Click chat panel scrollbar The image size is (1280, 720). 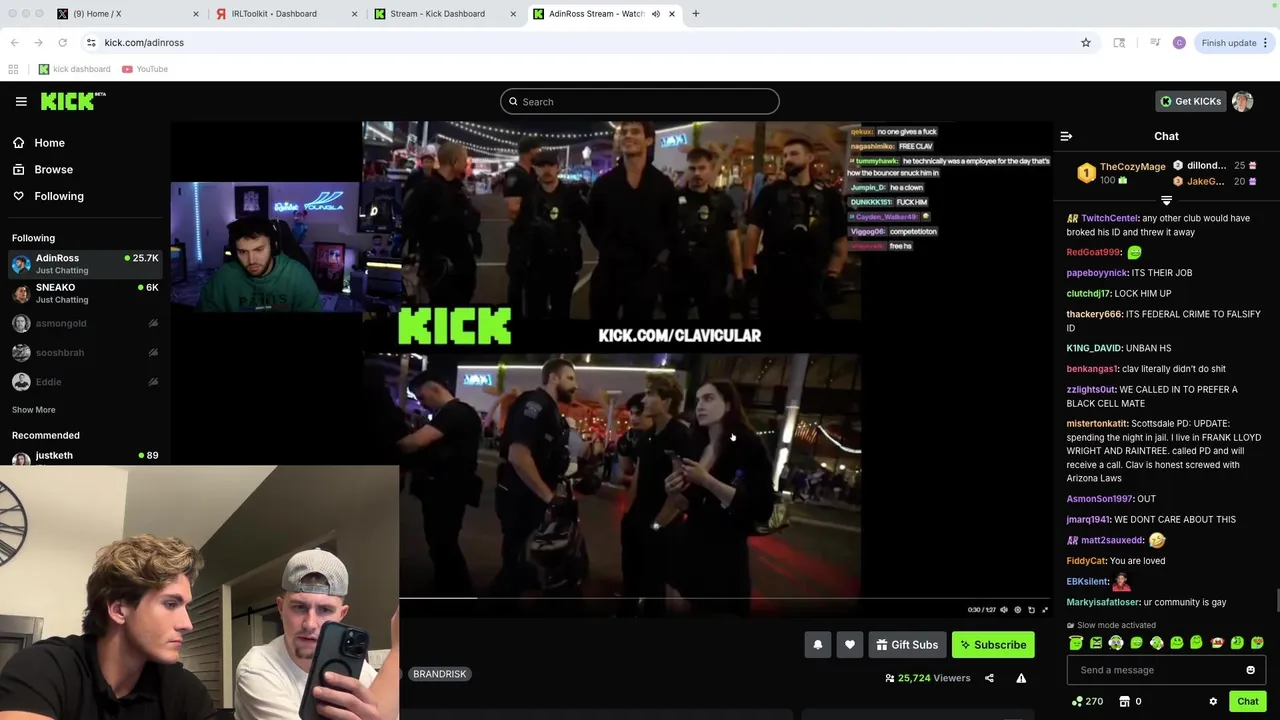pyautogui.click(x=1277, y=600)
